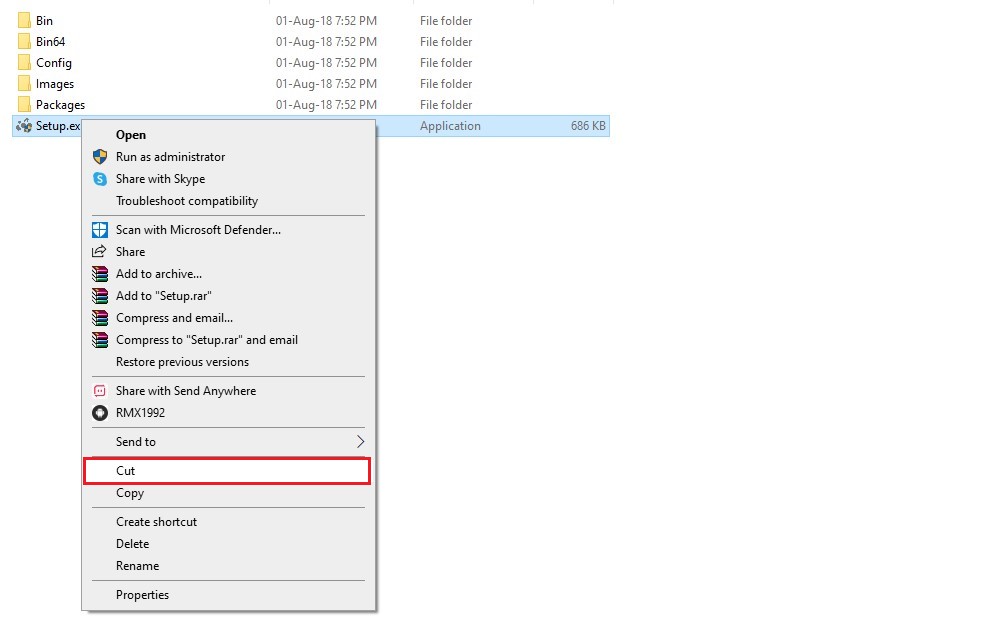Click the Send Anywhere icon in the menu

pyautogui.click(x=100, y=390)
